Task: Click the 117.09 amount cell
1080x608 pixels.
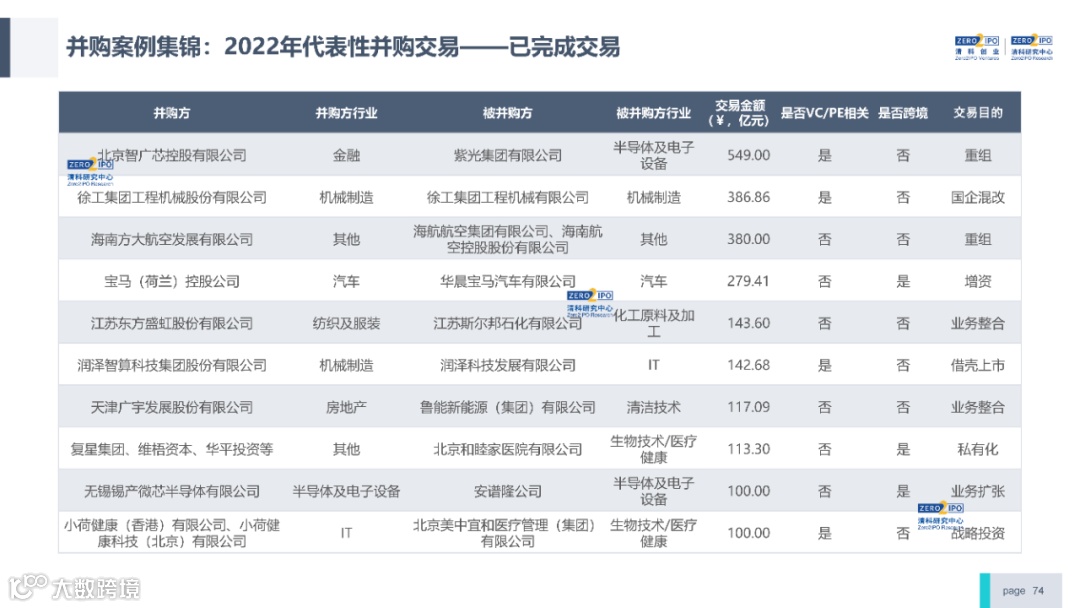Action: point(749,407)
